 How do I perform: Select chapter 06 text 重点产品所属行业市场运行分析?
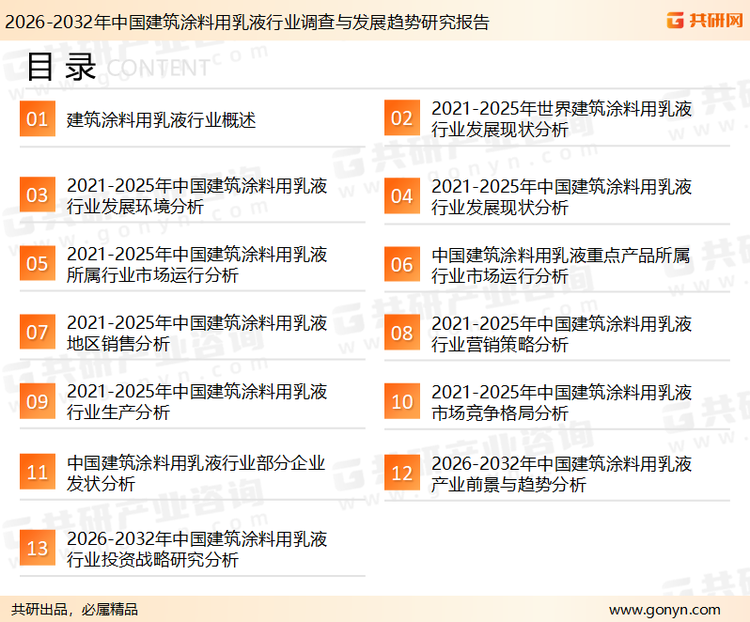(561, 265)
